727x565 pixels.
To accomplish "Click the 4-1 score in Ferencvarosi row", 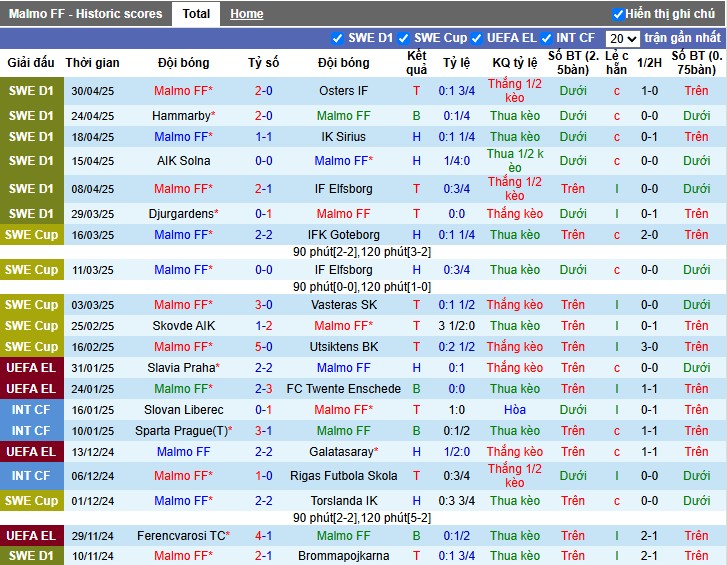I will pyautogui.click(x=263, y=536).
